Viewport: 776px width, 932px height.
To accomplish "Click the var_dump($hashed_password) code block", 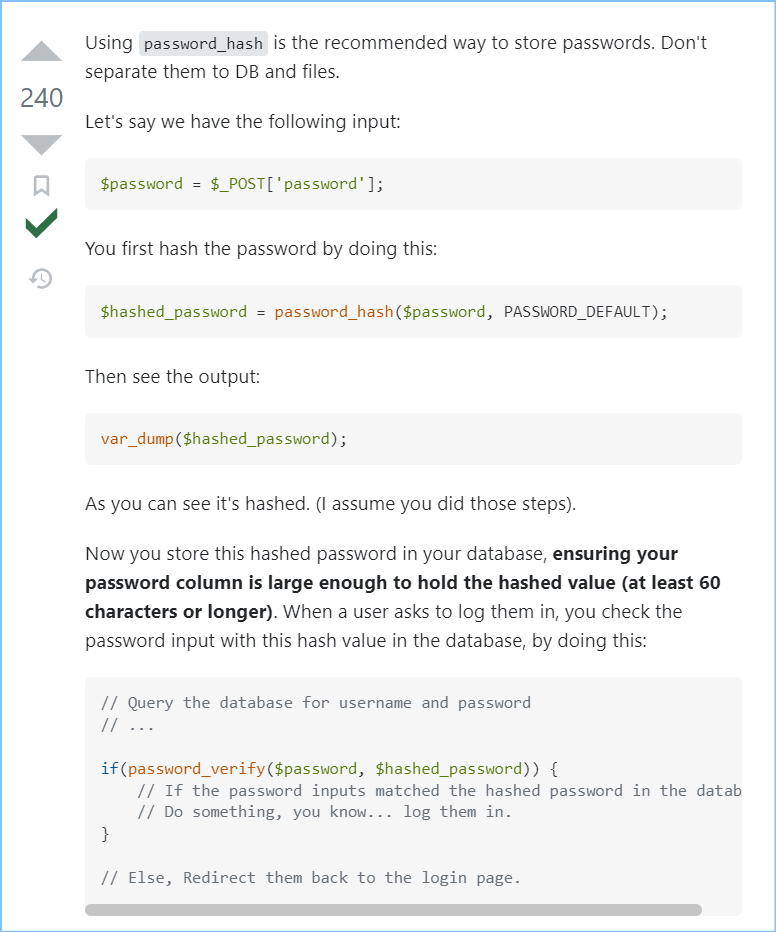I will tap(224, 439).
